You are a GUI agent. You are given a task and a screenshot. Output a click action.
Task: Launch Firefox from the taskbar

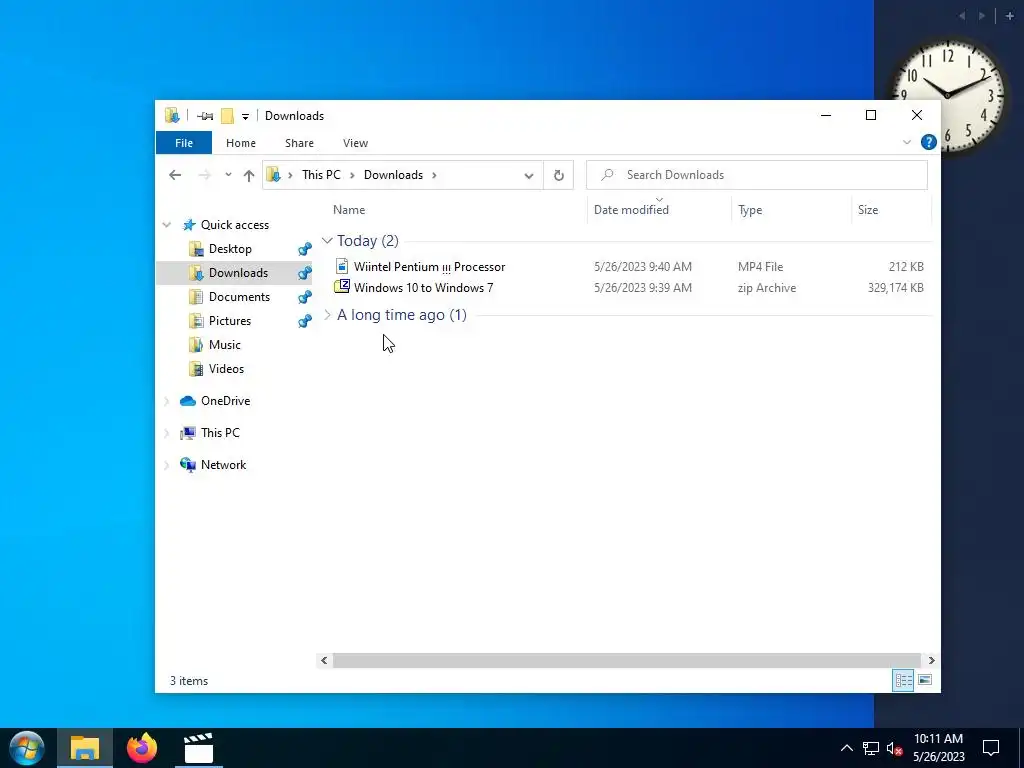pyautogui.click(x=142, y=748)
